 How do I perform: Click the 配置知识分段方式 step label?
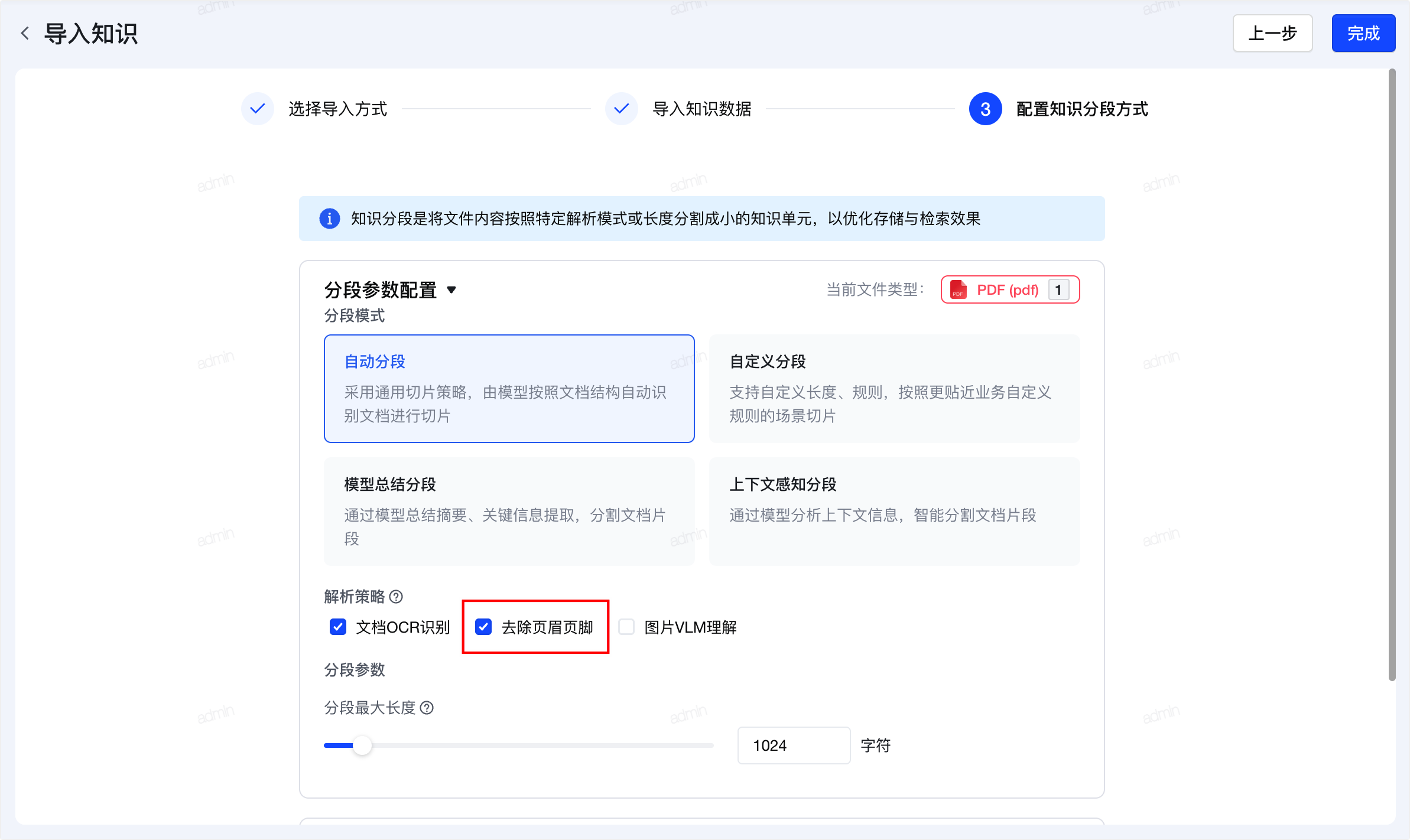pos(1082,109)
